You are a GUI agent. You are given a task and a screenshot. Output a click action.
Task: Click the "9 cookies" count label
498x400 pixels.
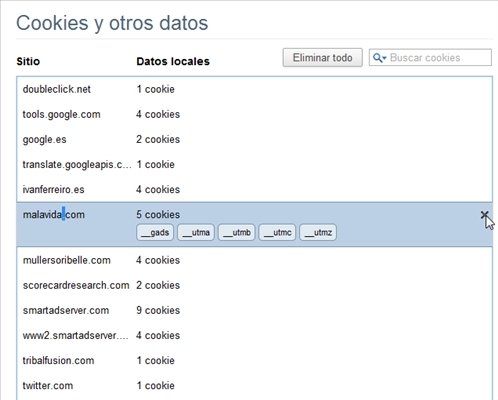[158, 310]
